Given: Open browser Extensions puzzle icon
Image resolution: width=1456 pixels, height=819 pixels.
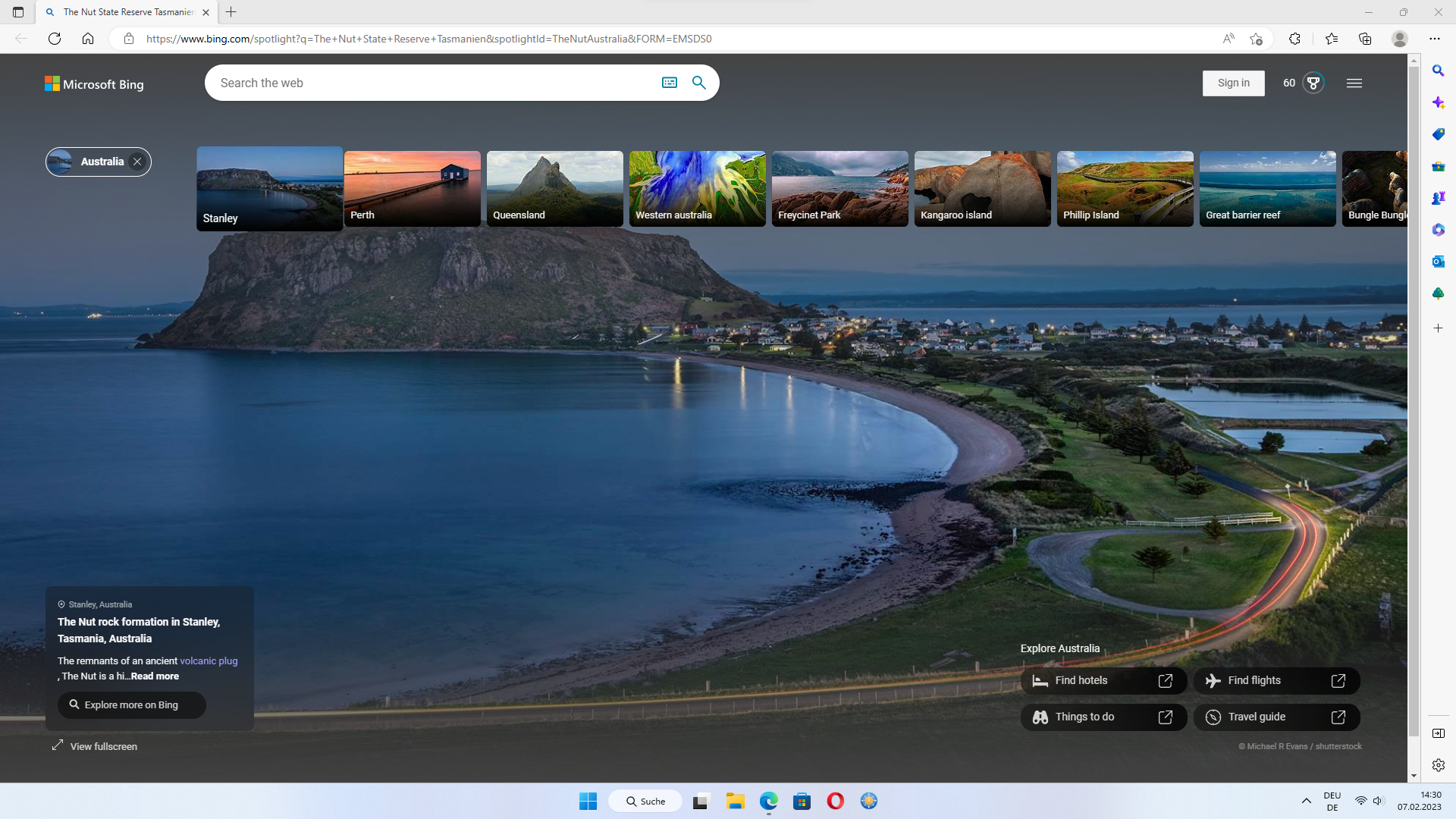Looking at the screenshot, I should [x=1294, y=39].
